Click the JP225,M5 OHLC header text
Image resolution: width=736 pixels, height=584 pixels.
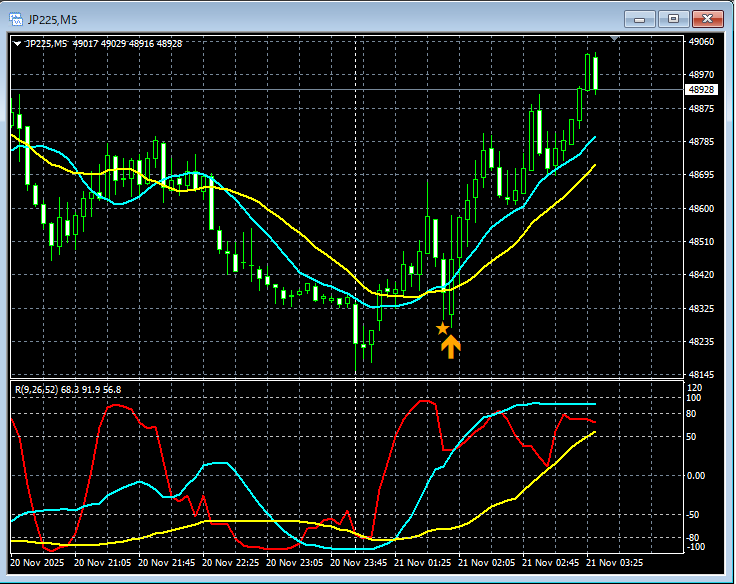104,44
